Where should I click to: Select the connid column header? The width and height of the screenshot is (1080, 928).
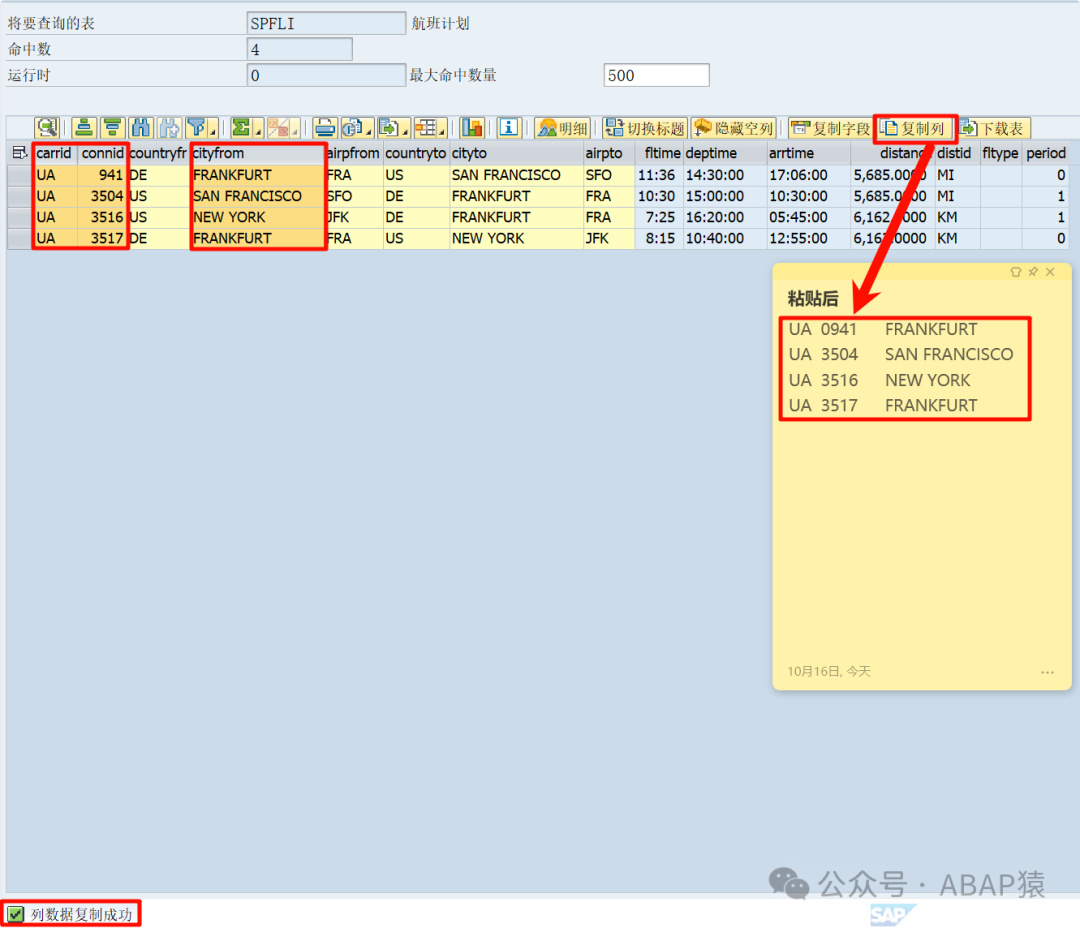pos(103,153)
